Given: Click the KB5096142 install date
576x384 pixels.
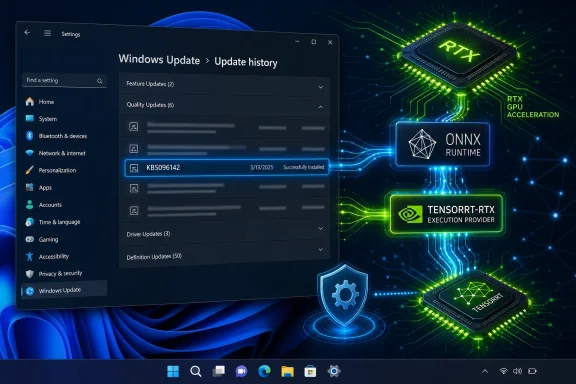Looking at the screenshot, I should (262, 168).
